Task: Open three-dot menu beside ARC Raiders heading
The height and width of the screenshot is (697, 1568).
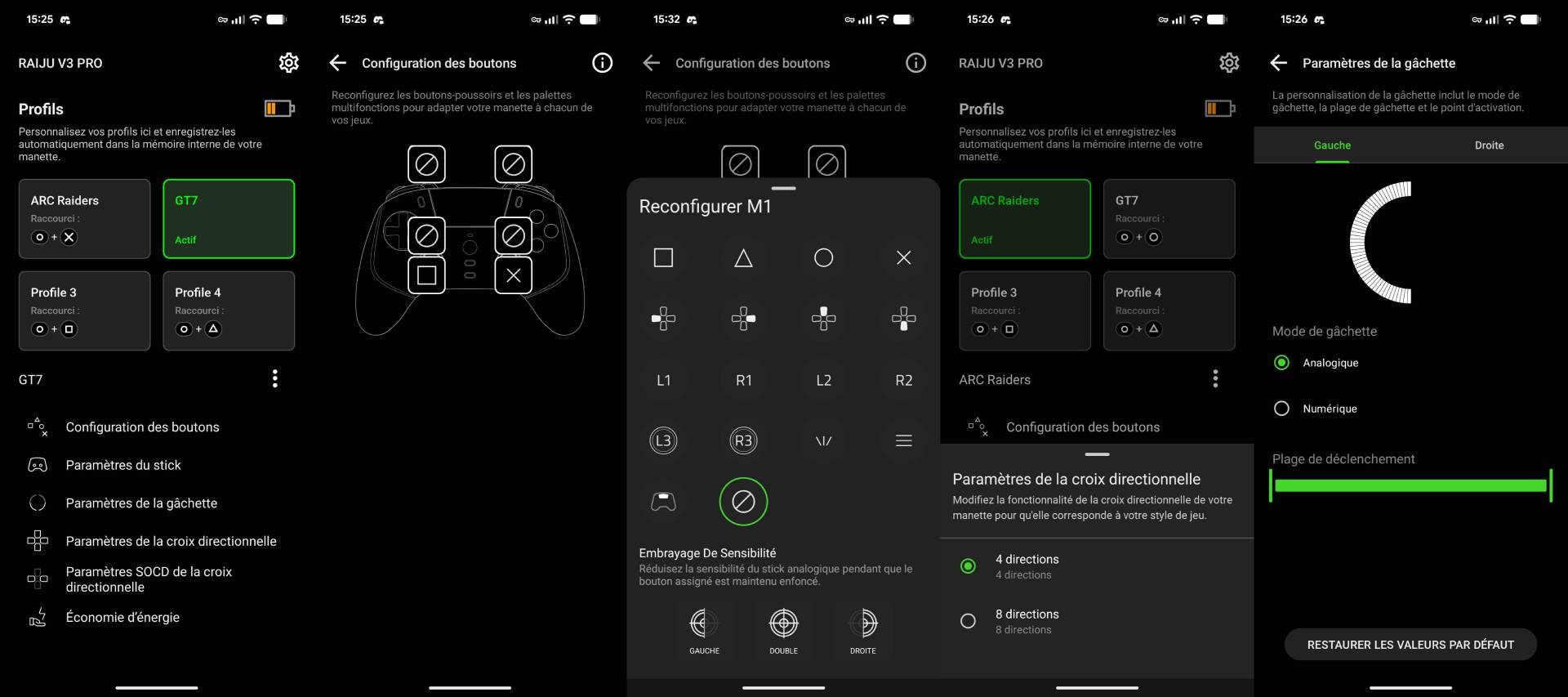Action: pos(1215,378)
